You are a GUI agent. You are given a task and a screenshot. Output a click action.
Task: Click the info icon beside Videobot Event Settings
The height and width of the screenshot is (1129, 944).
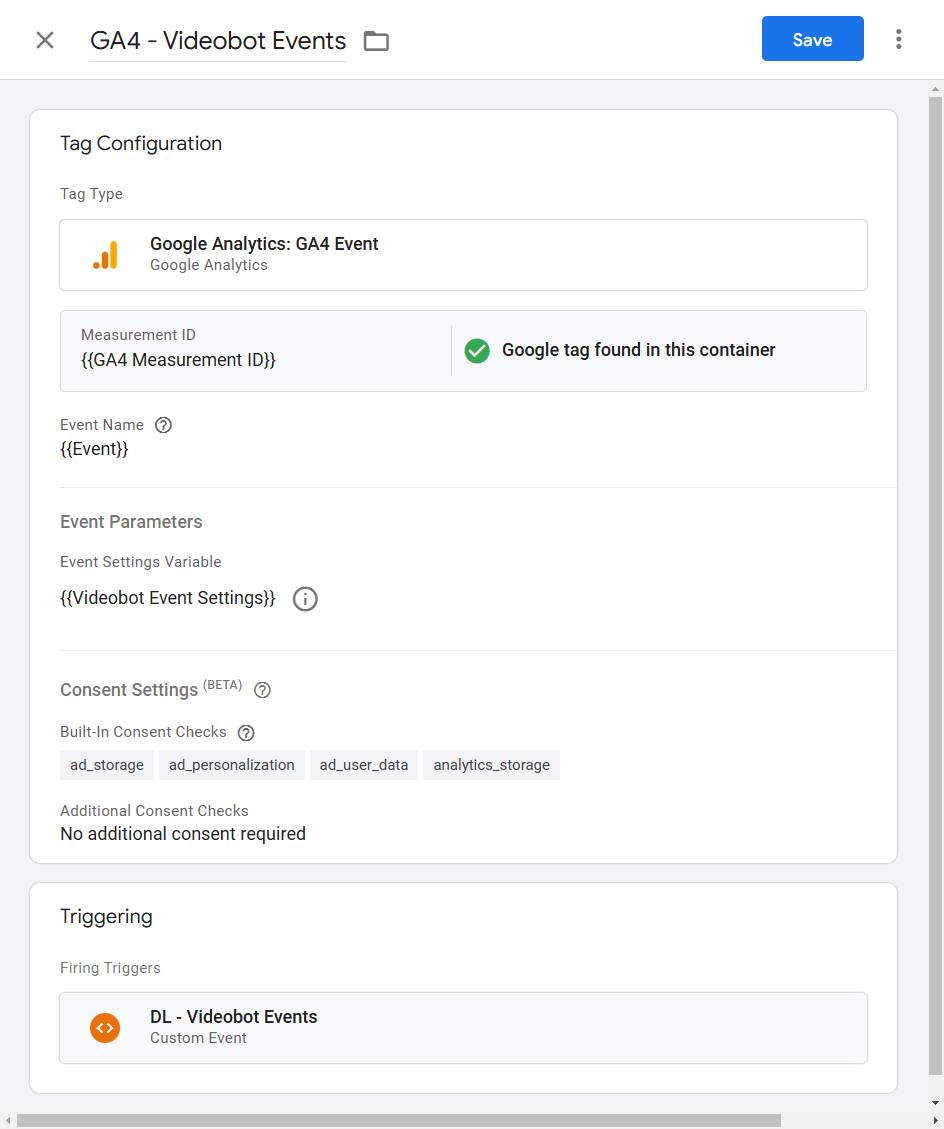pos(305,599)
